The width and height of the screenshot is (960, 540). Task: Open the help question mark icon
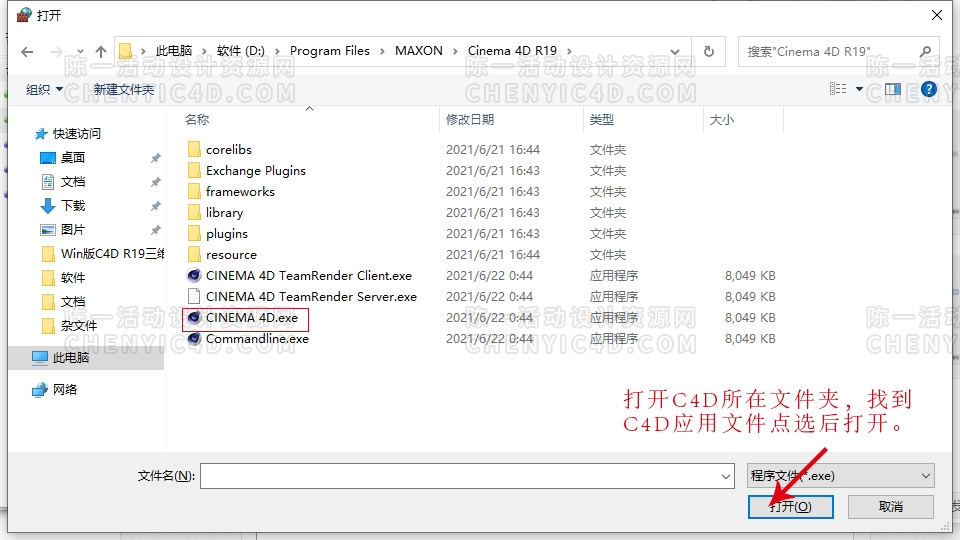click(x=929, y=89)
